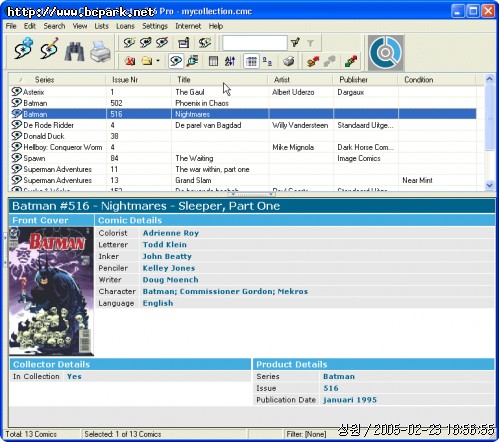Expand the folder icon dropdown arrow
The height and width of the screenshot is (442, 500).
pos(158,61)
